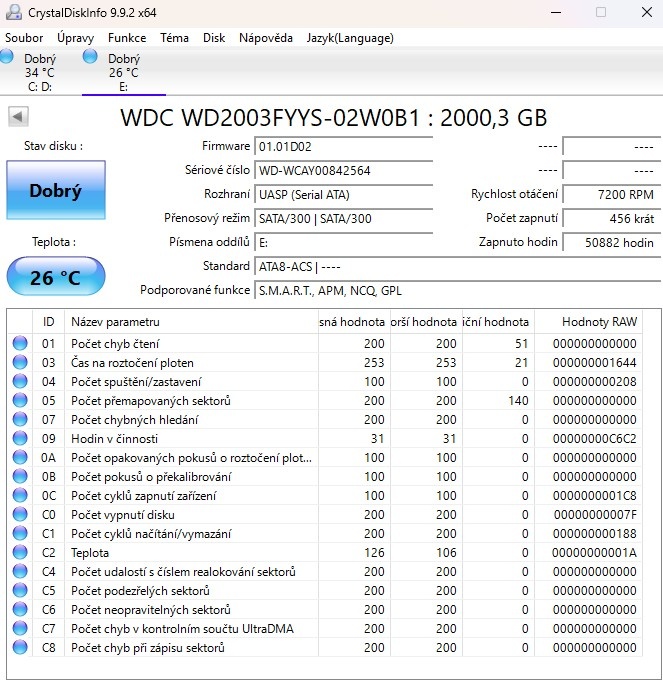This screenshot has height=683, width=663.
Task: Click the Podporované funkce field
Action: tap(457, 290)
